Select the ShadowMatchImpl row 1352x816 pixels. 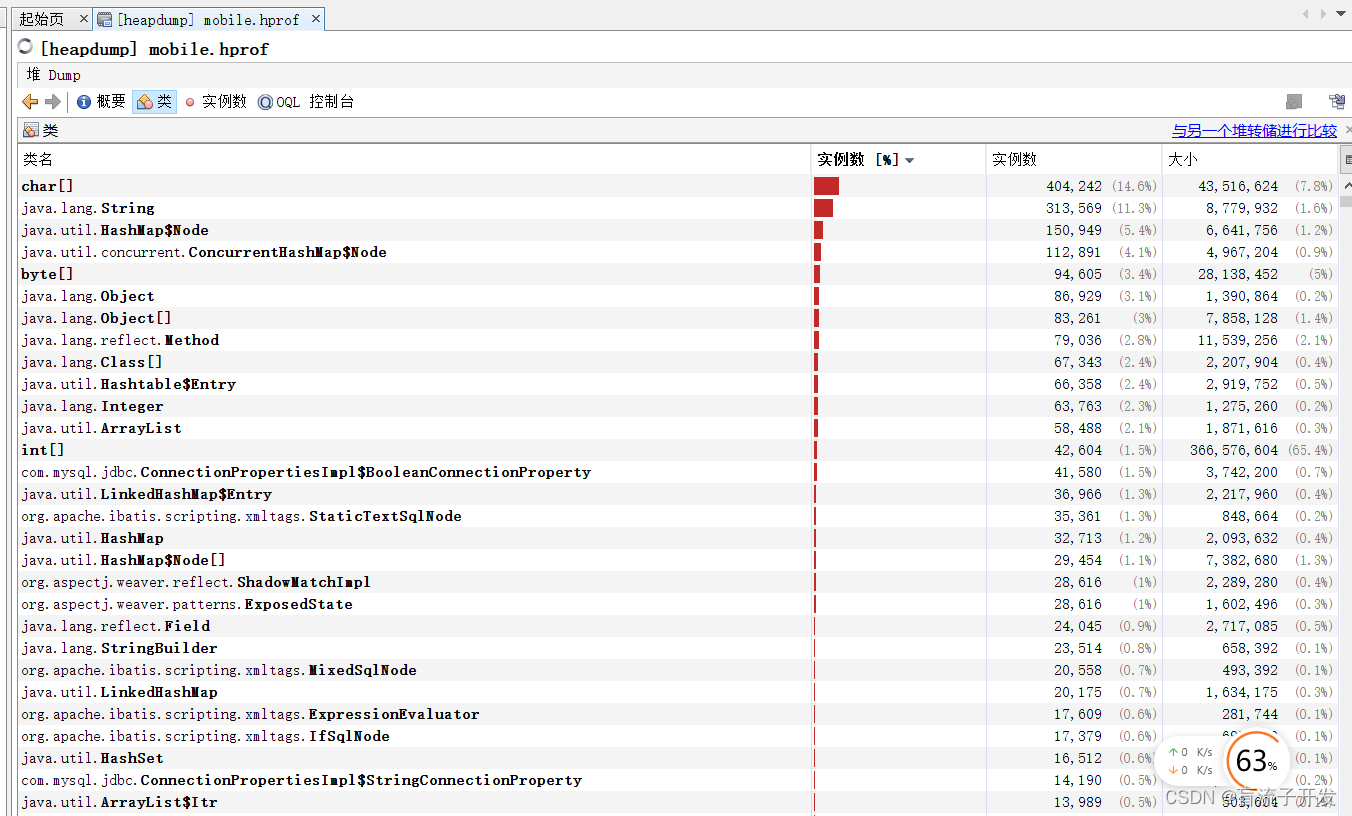pos(677,582)
